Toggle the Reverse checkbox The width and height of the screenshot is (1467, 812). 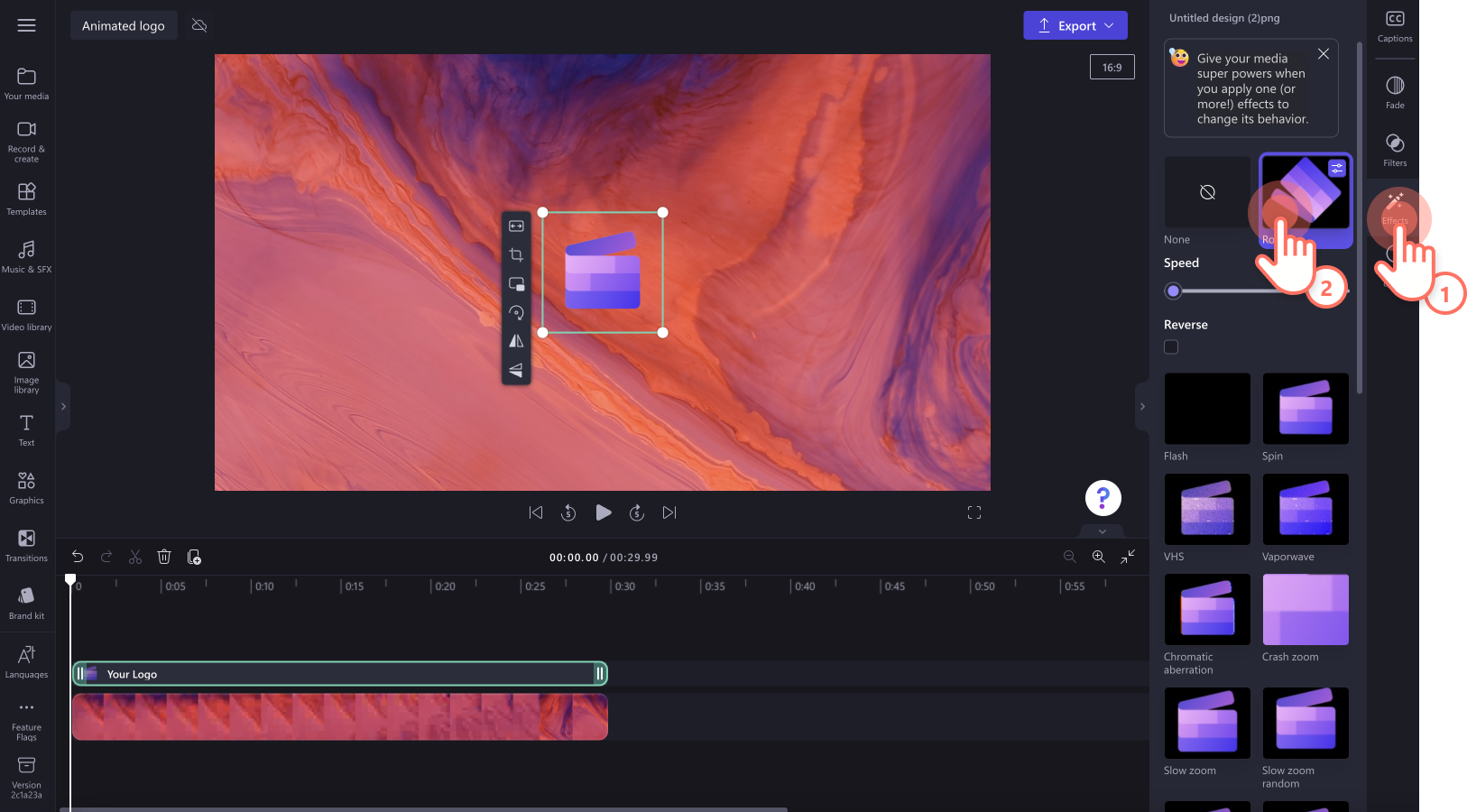pos(1171,347)
